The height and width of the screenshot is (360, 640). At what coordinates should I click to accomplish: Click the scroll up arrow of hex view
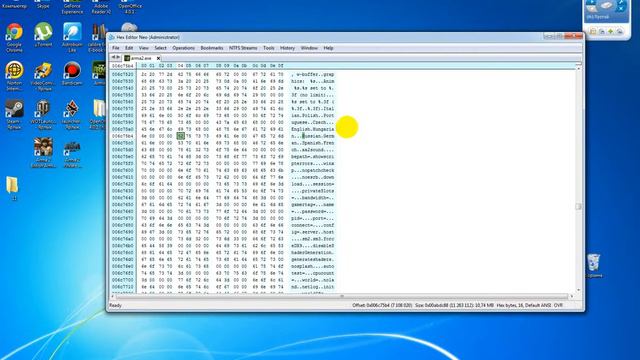[578, 68]
